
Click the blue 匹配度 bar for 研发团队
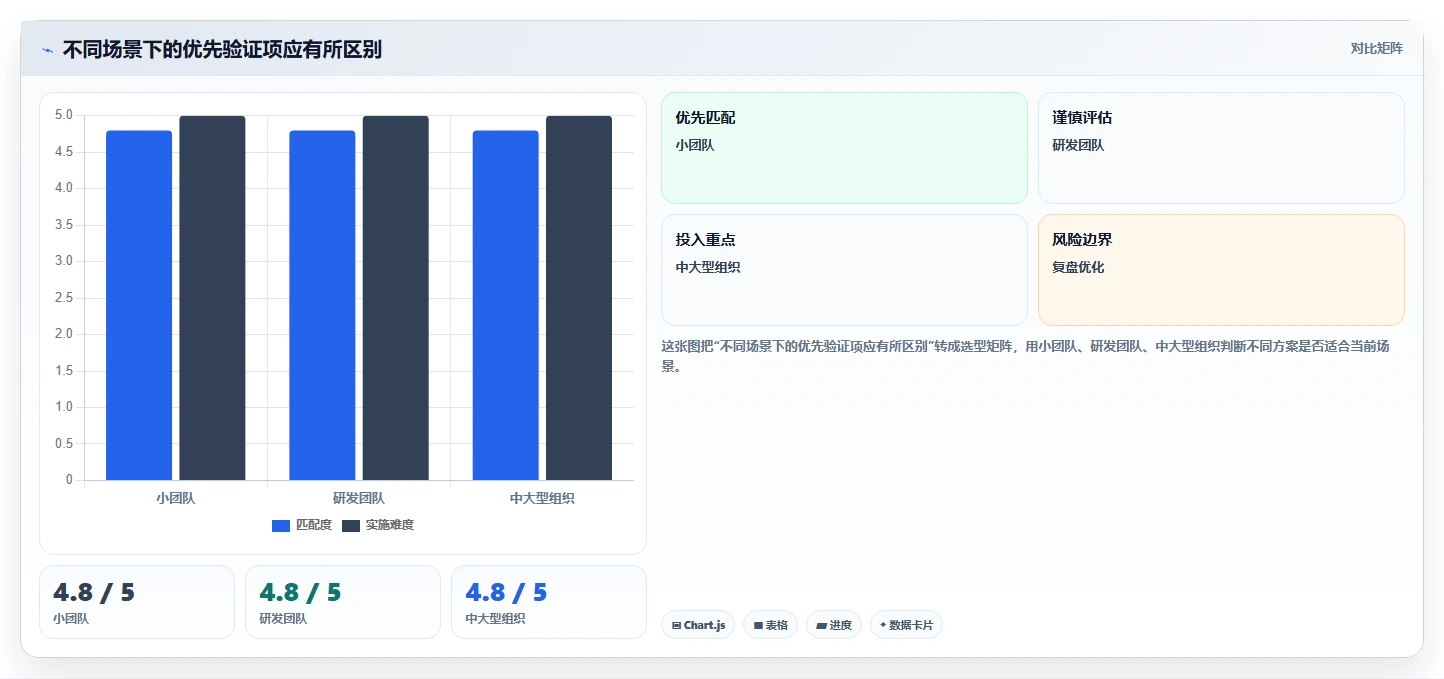point(322,305)
